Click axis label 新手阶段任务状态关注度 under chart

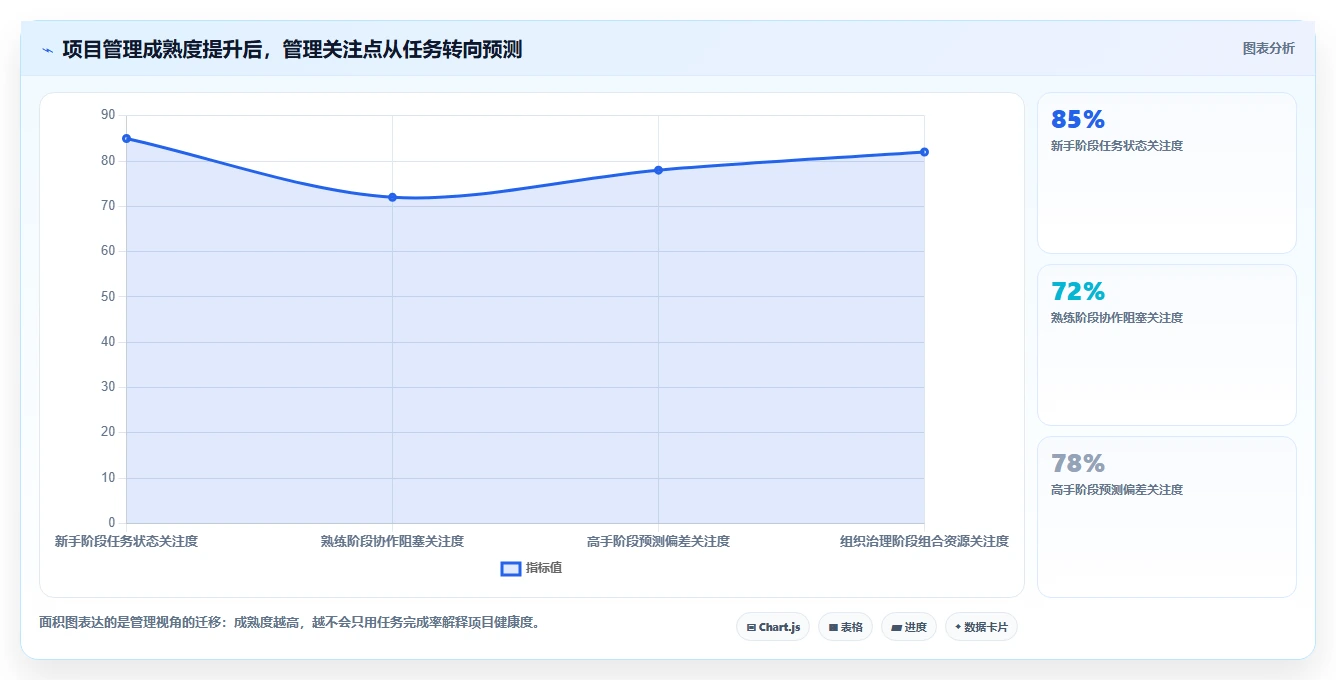pos(126,541)
